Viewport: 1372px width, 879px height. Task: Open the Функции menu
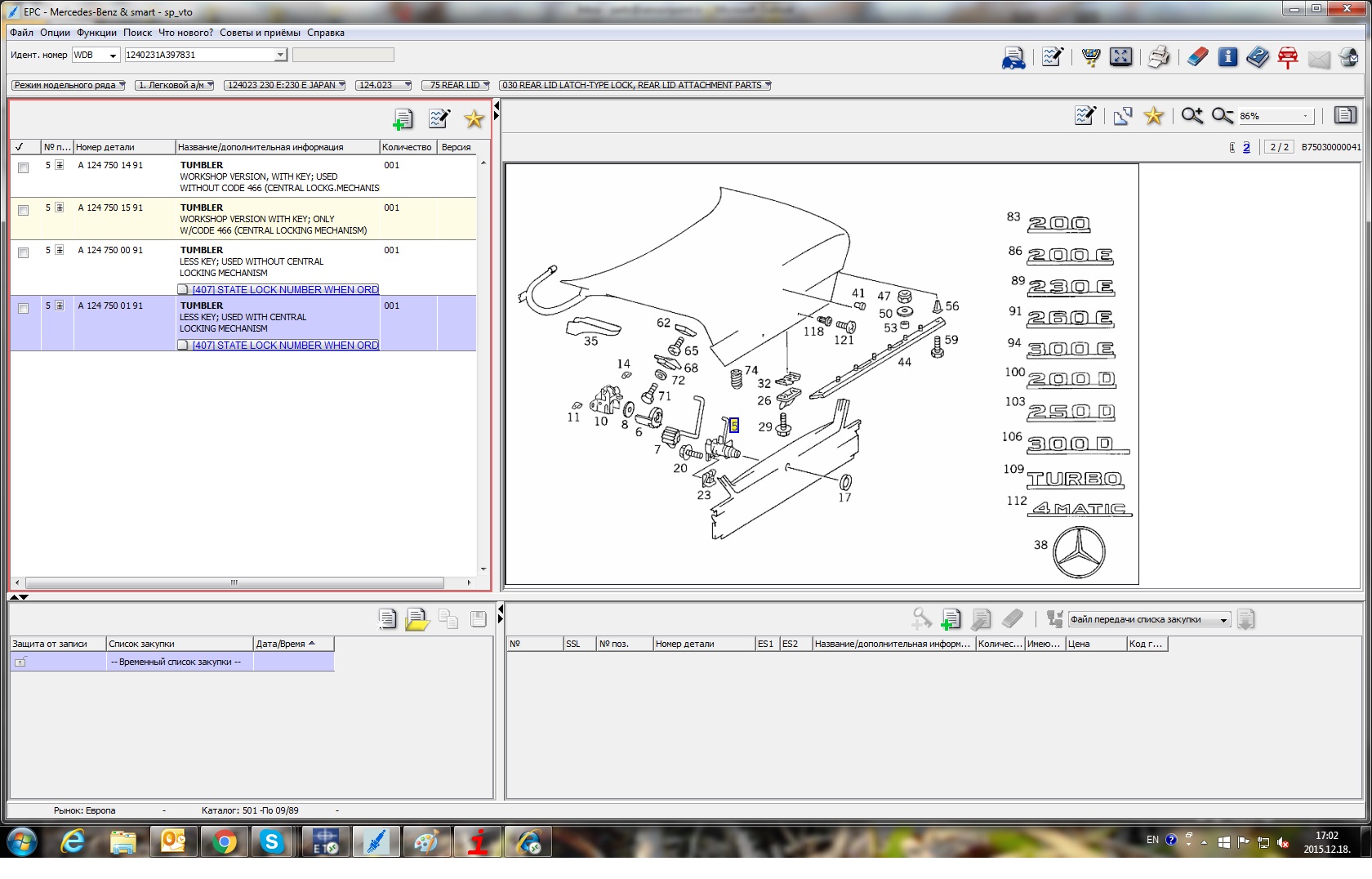click(x=96, y=33)
